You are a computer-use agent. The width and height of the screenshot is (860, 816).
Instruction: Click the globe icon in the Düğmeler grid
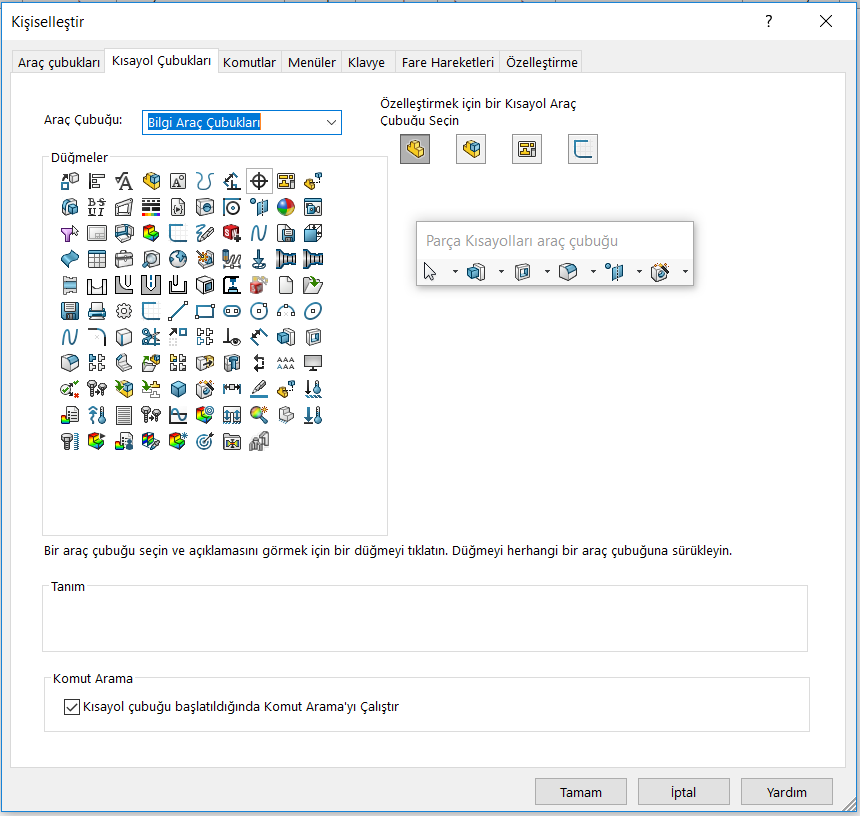[x=178, y=259]
